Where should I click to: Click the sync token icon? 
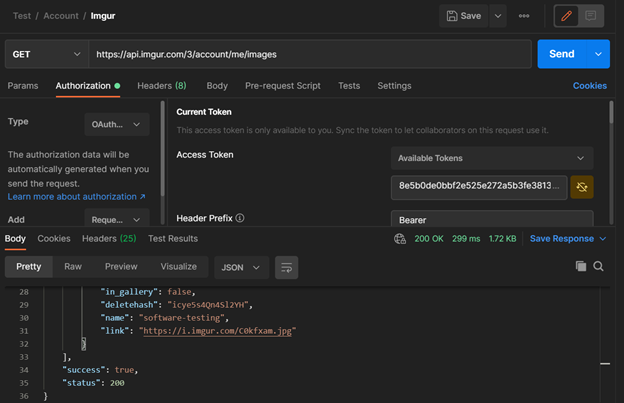click(x=582, y=186)
